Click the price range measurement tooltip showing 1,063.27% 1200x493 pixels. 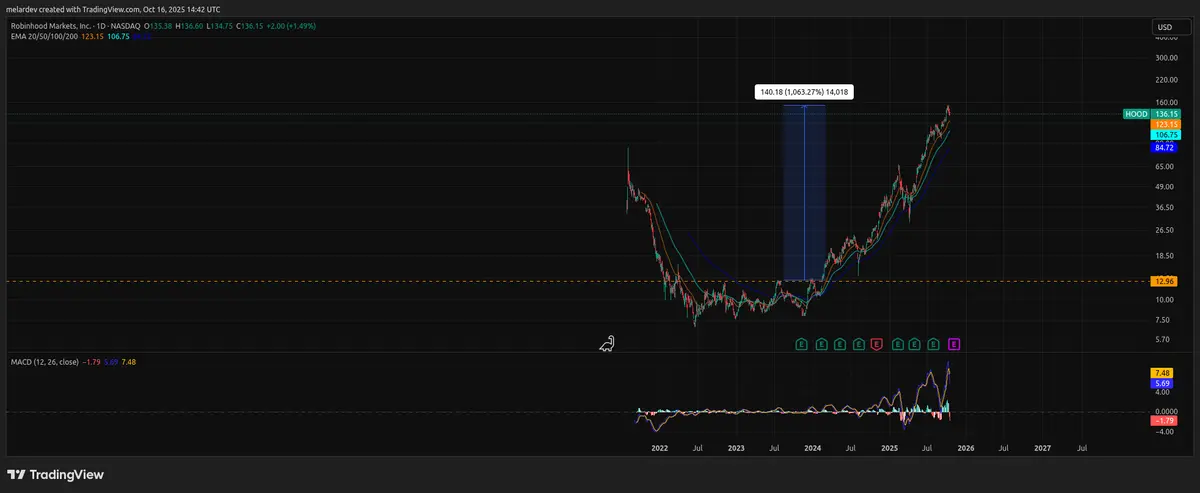click(805, 92)
